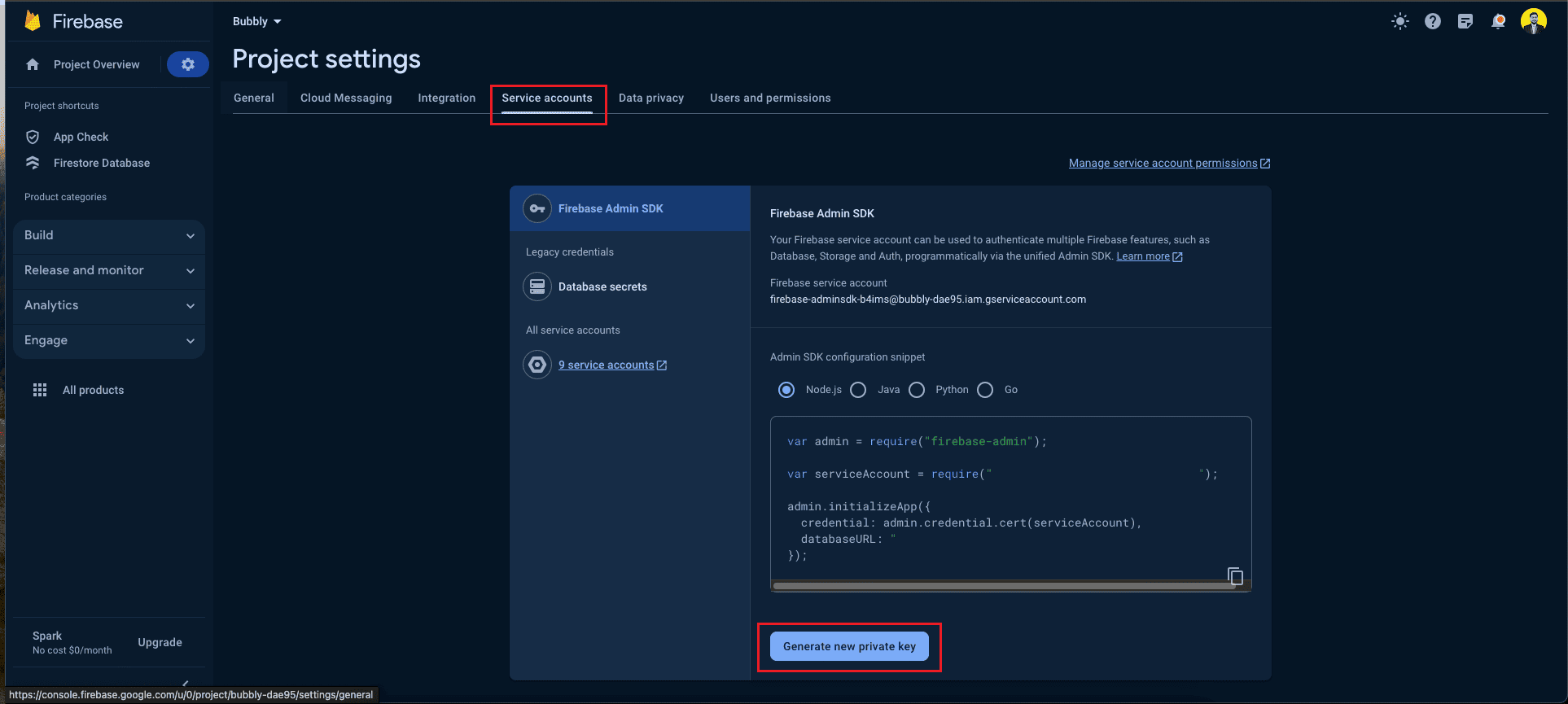Click the service accounts hexagon icon
The image size is (1568, 704).
coord(537,365)
